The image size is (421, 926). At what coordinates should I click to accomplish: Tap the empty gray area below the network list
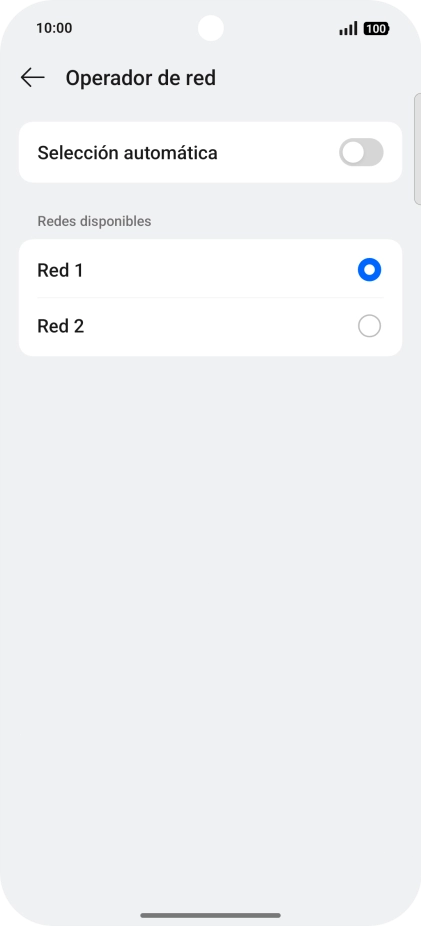210,591
